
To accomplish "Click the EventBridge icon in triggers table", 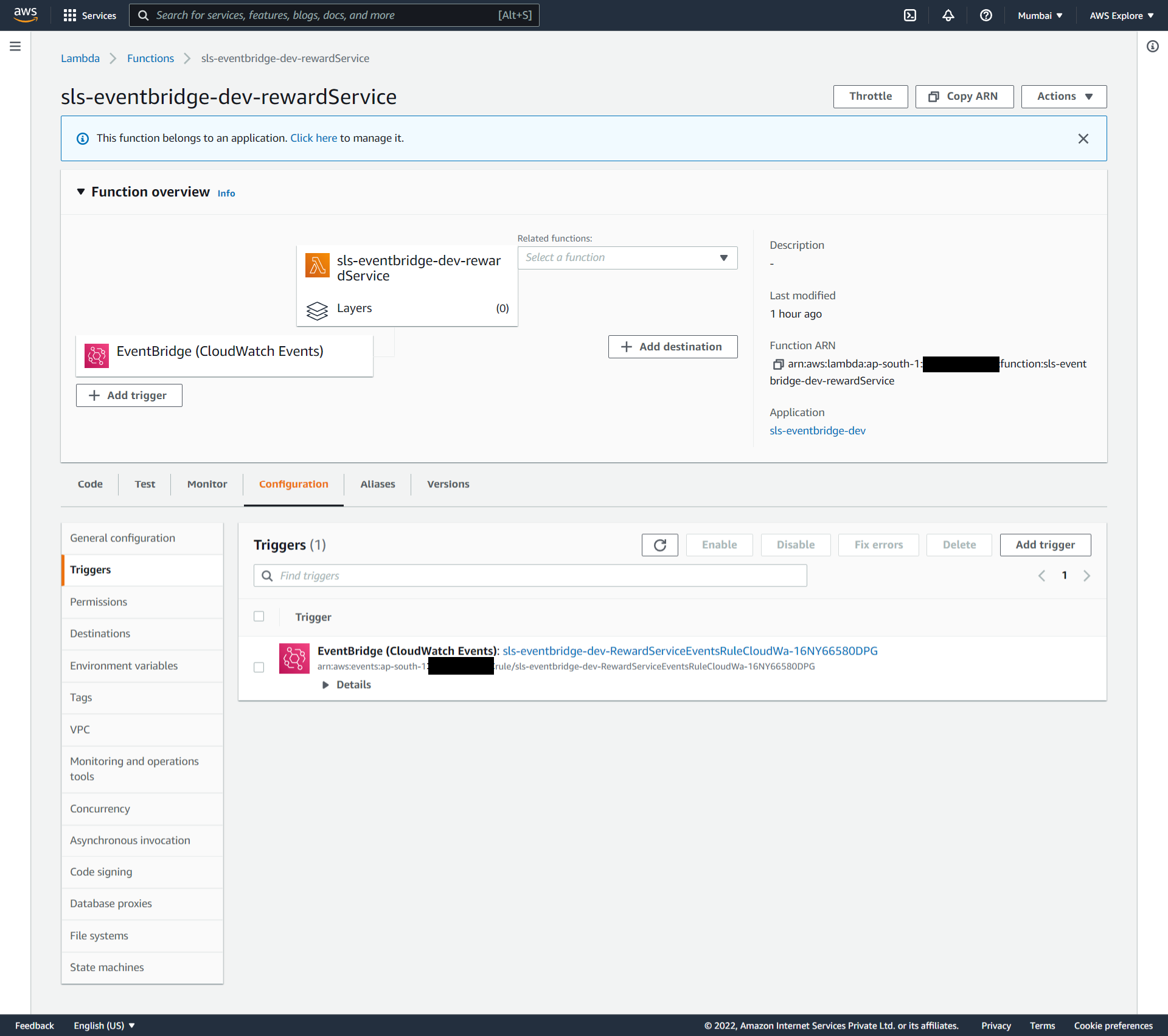I will (294, 658).
